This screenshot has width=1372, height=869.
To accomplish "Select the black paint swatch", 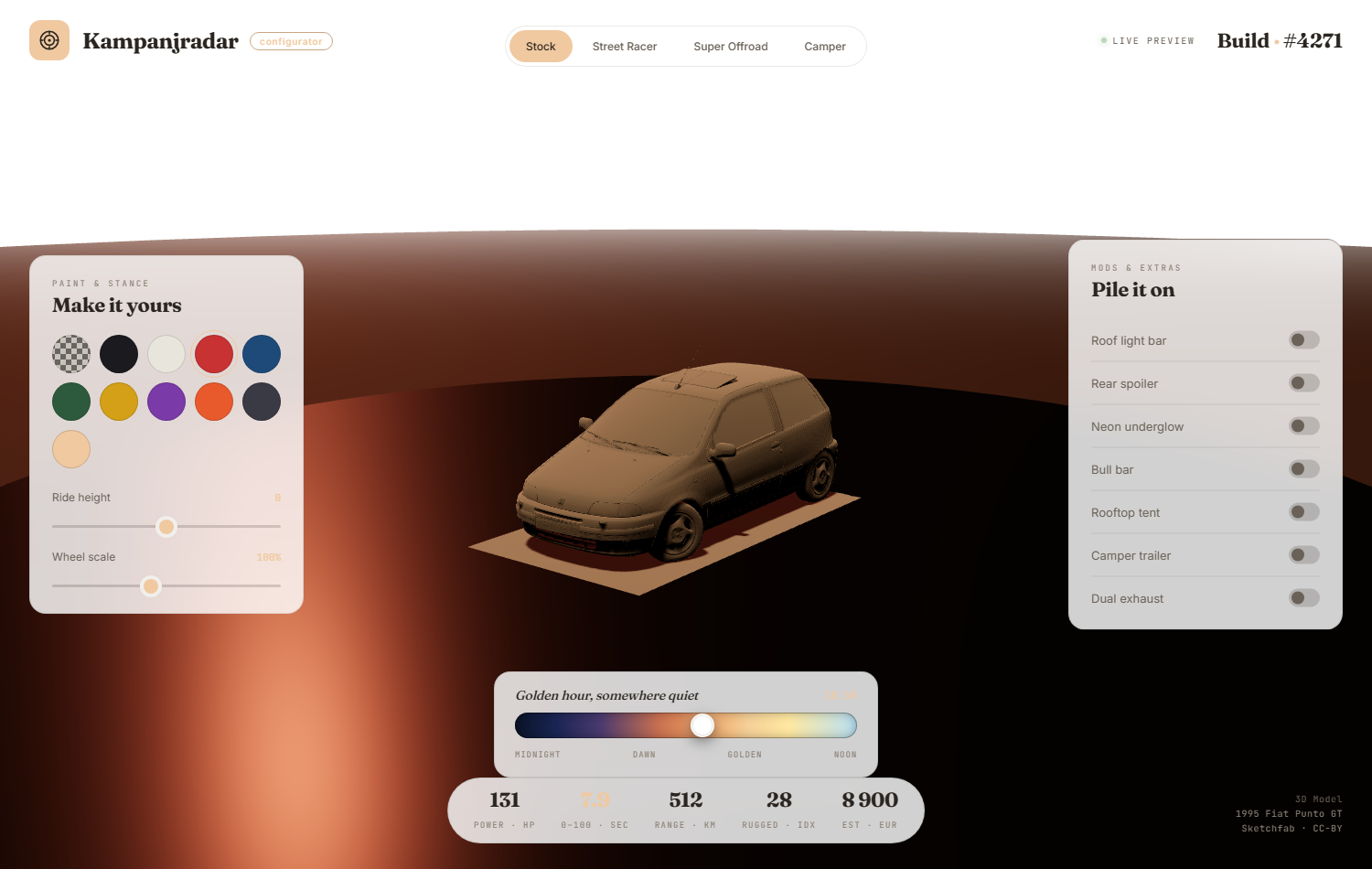I will [x=119, y=354].
